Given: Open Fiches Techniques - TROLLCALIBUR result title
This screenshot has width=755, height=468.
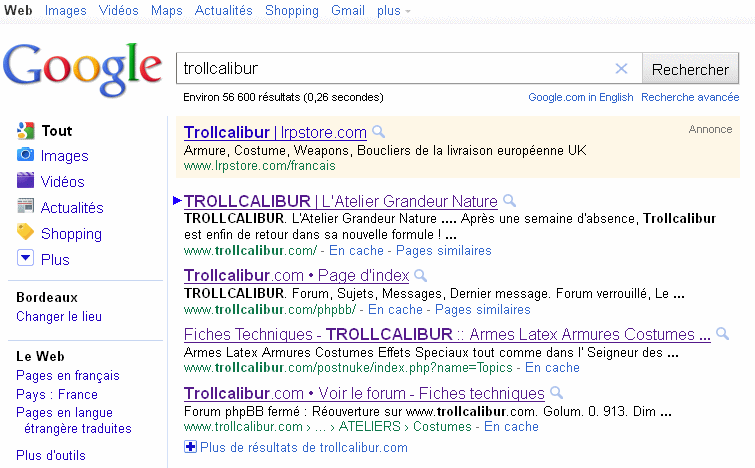Looking at the screenshot, I should [x=447, y=334].
